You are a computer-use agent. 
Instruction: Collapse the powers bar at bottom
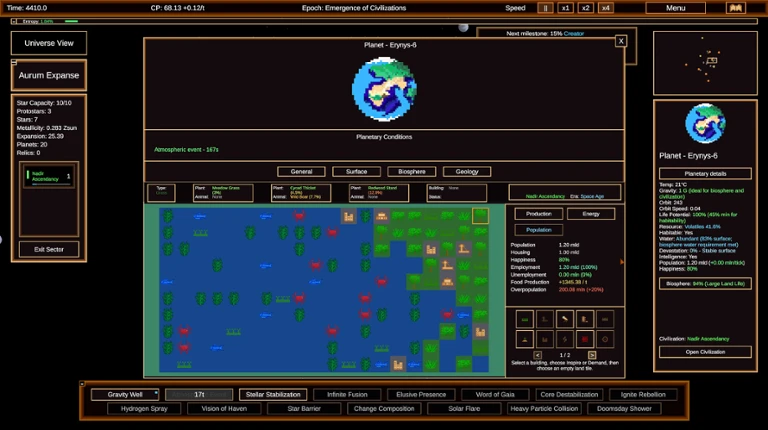(x=82, y=384)
